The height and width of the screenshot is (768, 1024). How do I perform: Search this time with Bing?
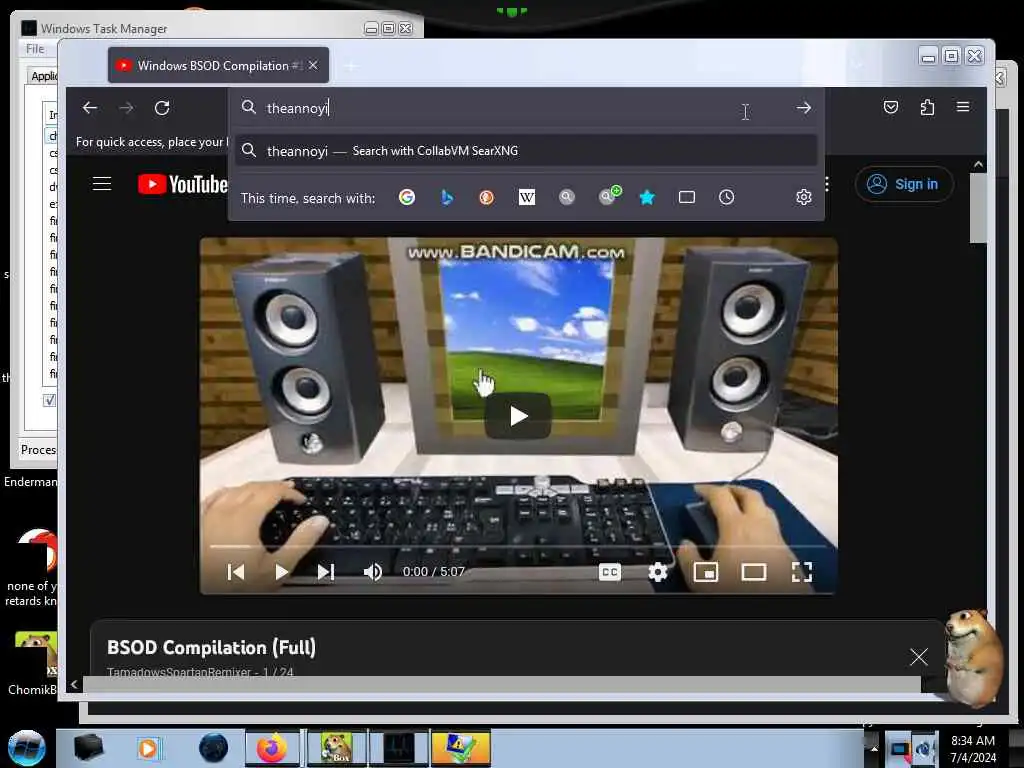447,197
